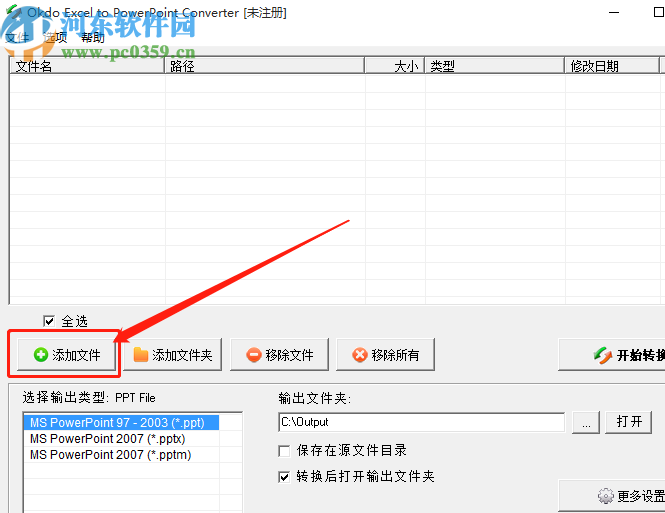The image size is (665, 513).
Task: Click the 移除文件 button
Action: click(x=279, y=354)
